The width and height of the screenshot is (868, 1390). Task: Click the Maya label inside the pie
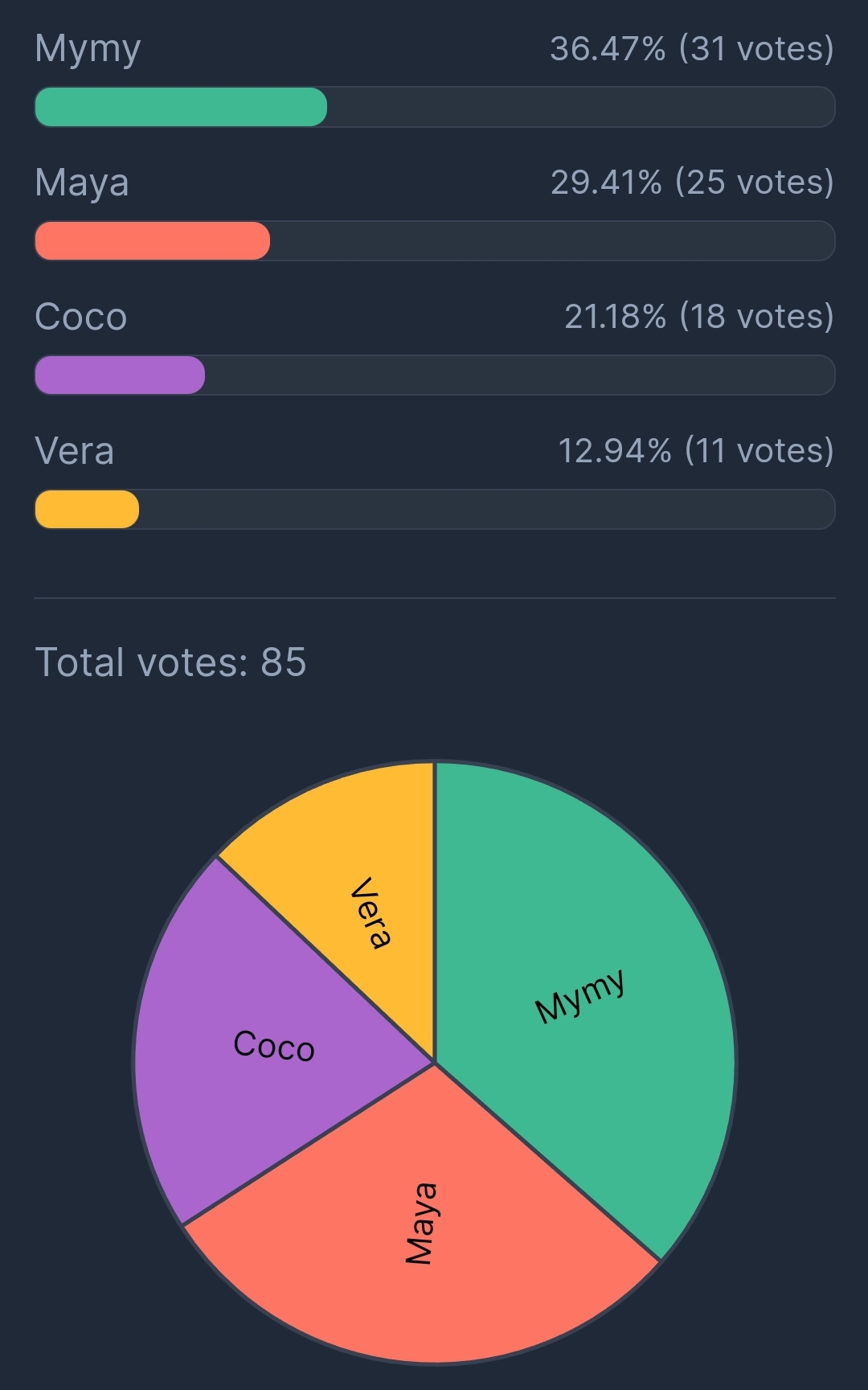[421, 1224]
